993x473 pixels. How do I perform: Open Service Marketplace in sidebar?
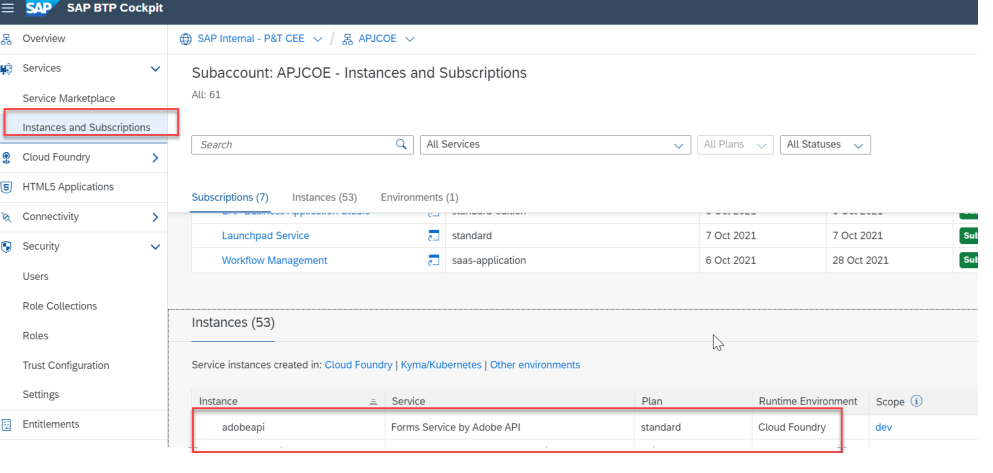[x=69, y=99]
